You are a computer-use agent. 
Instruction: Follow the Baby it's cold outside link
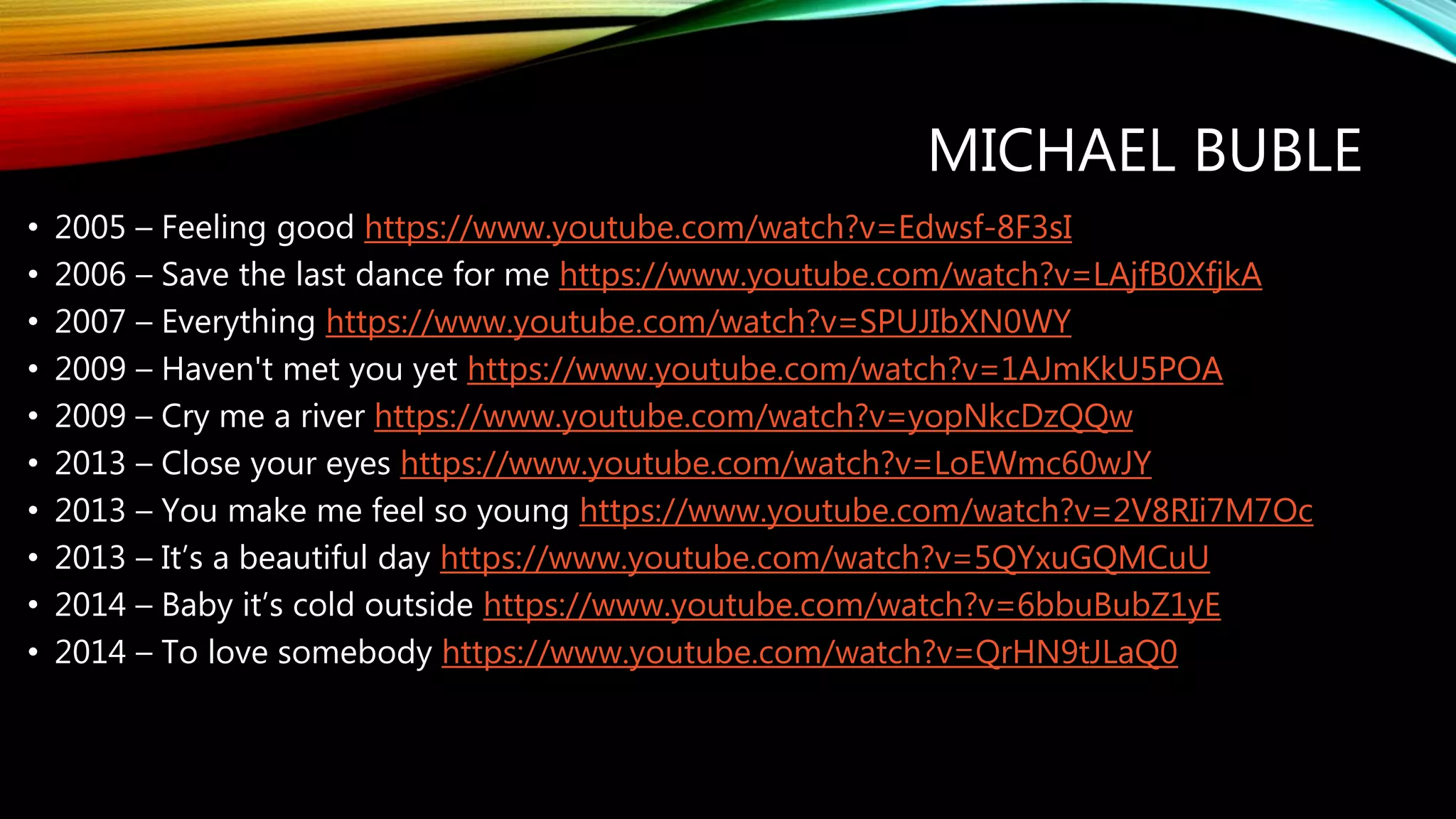click(x=852, y=605)
